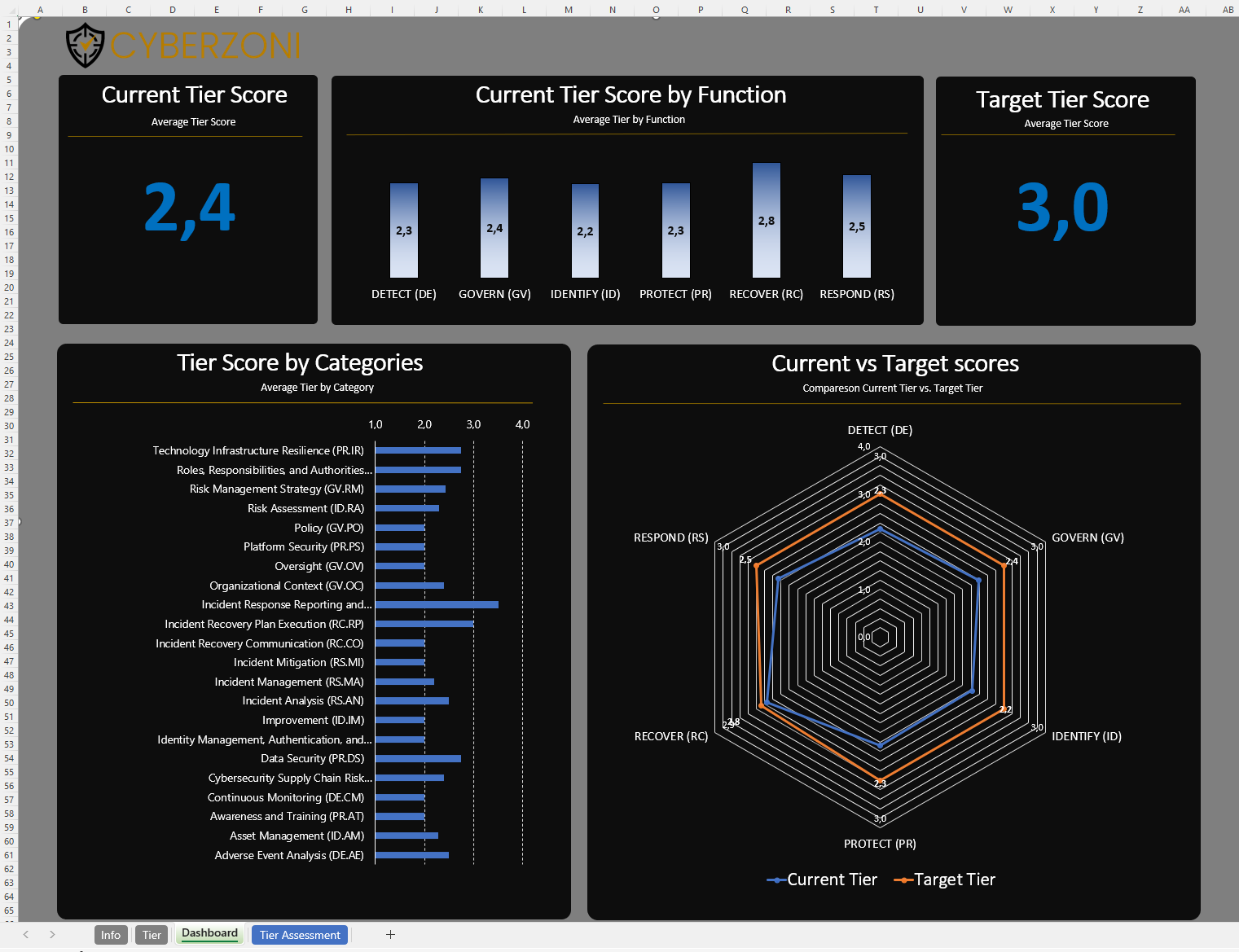This screenshot has height=952, width=1239.
Task: Switch to the Tier sheet tab
Action: tap(152, 934)
